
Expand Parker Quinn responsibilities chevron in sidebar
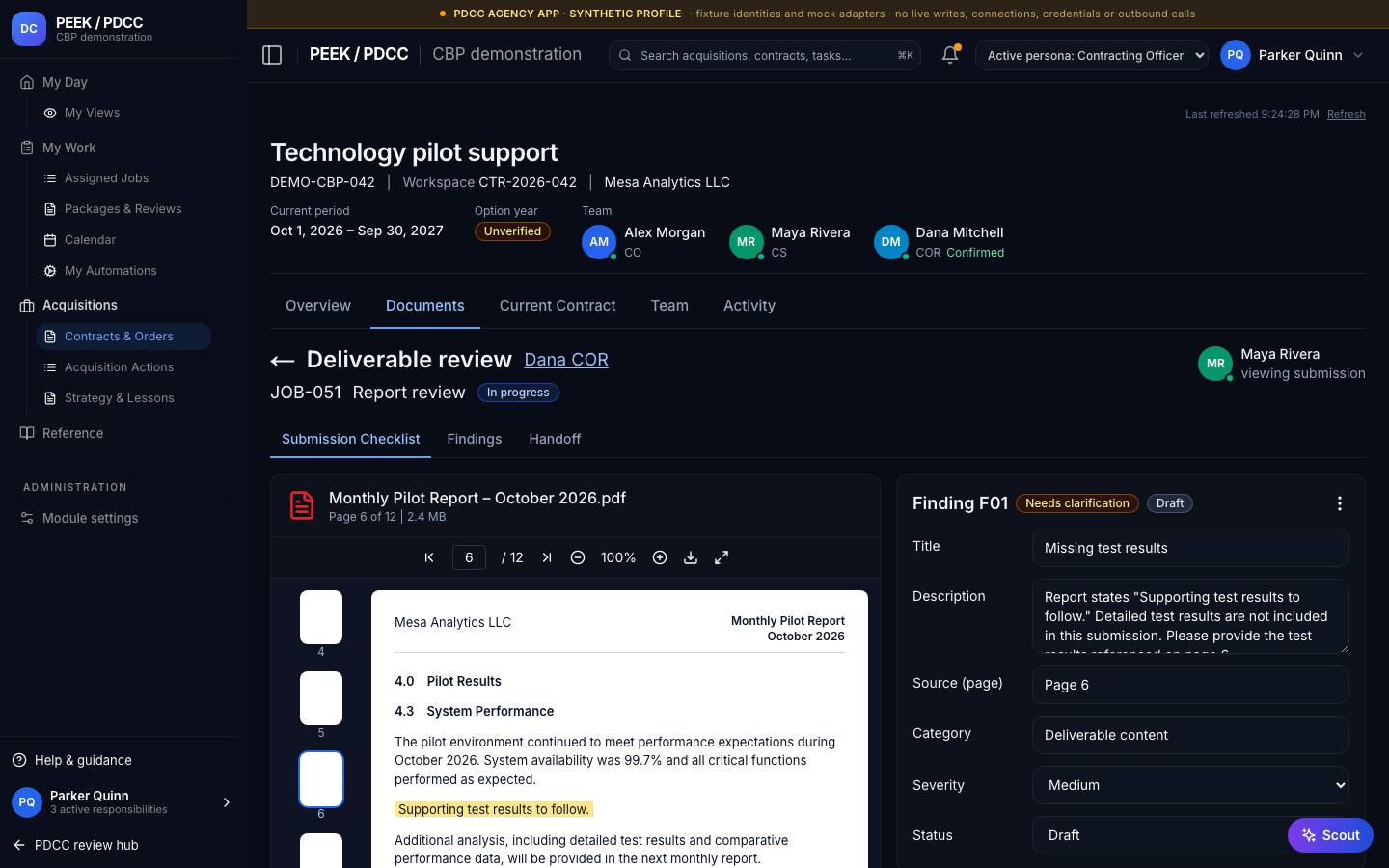point(227,802)
